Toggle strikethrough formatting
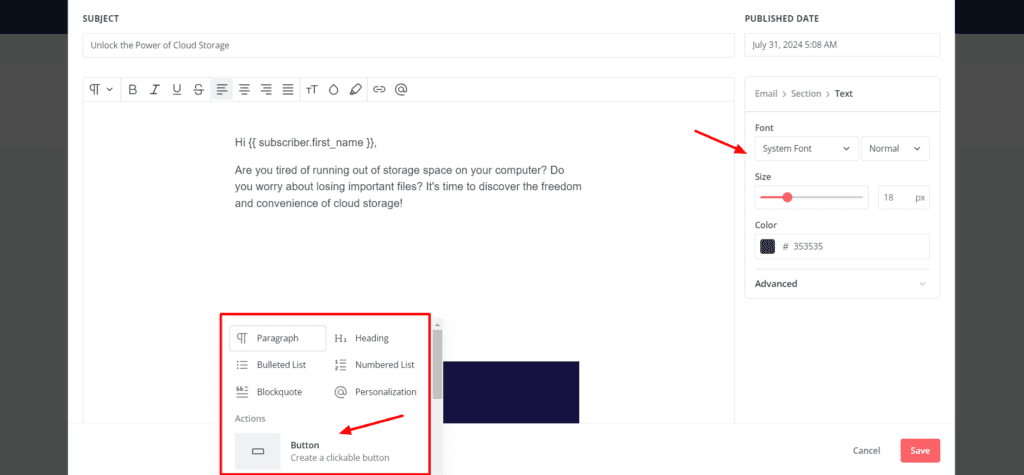Viewport: 1024px width, 475px height. (199, 90)
